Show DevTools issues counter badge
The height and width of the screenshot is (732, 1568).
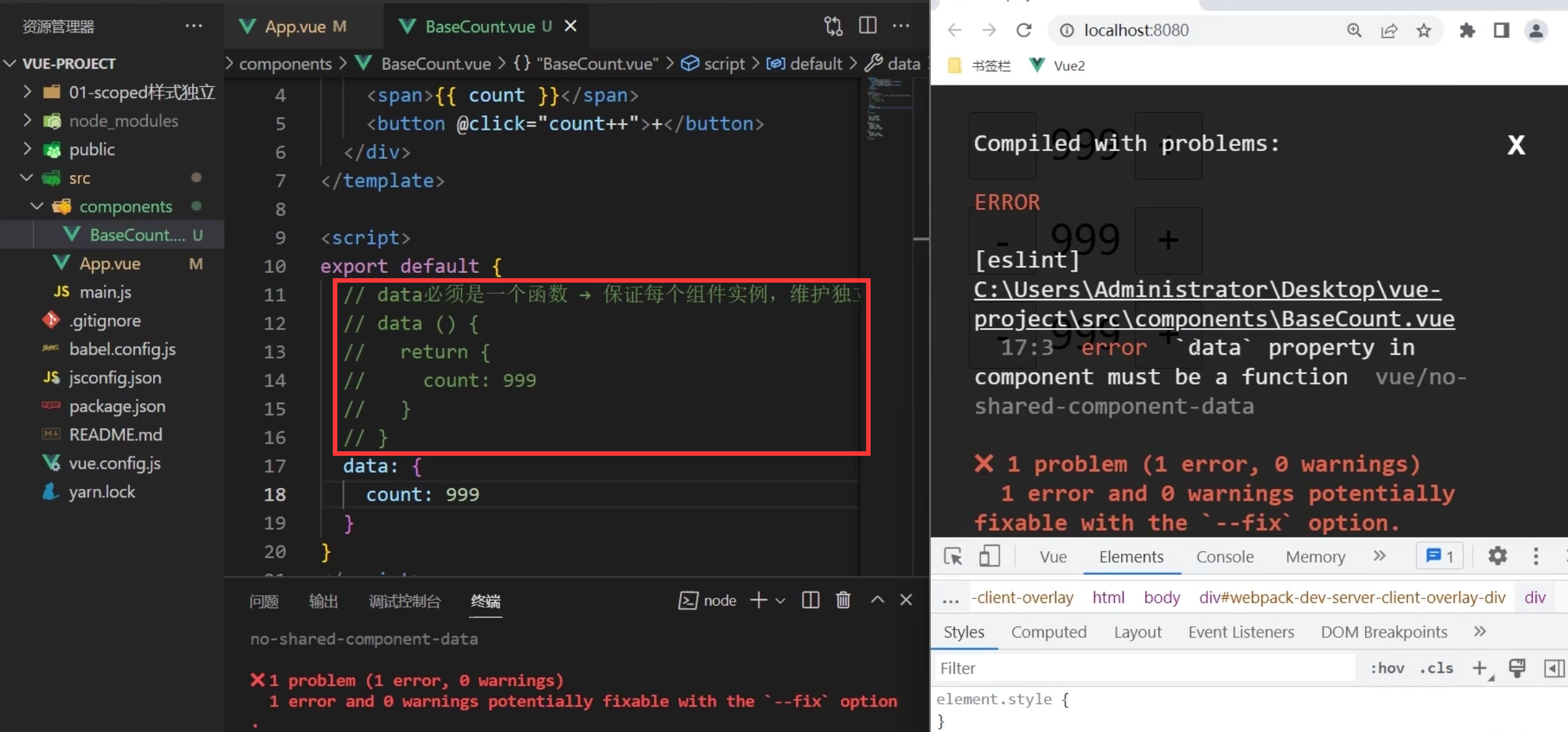(1440, 556)
